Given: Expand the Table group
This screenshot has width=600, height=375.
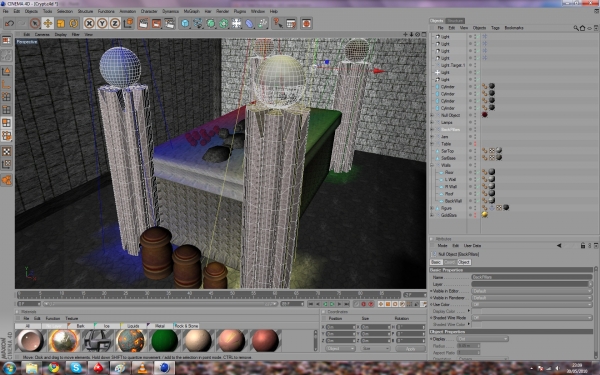Looking at the screenshot, I should pyautogui.click(x=432, y=144).
